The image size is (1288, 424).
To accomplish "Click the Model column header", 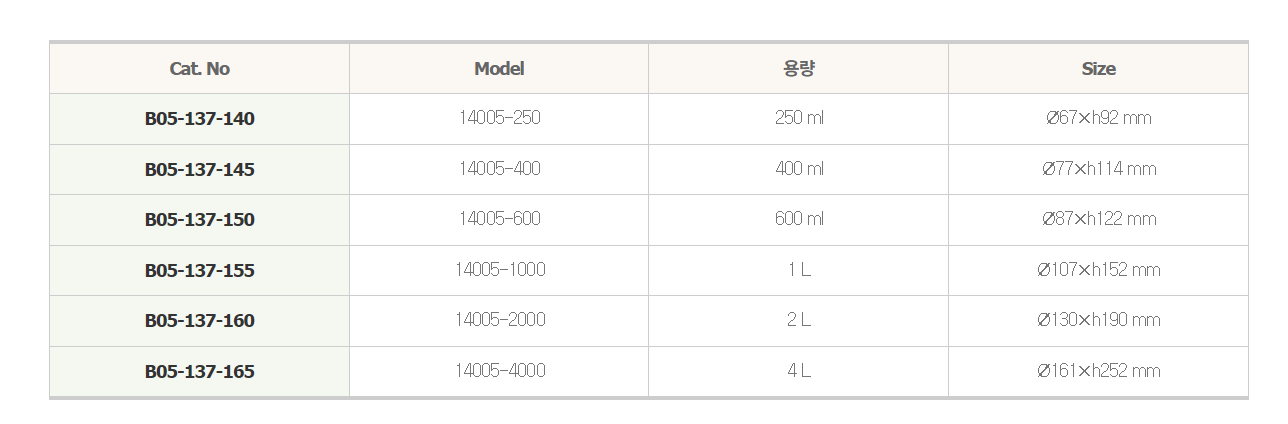I will (x=499, y=69).
